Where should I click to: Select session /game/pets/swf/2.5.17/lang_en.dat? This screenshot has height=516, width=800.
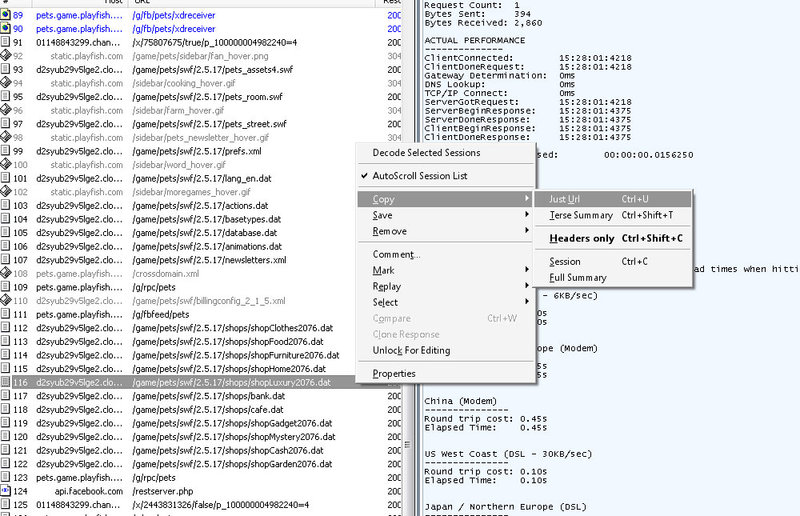pyautogui.click(x=201, y=178)
